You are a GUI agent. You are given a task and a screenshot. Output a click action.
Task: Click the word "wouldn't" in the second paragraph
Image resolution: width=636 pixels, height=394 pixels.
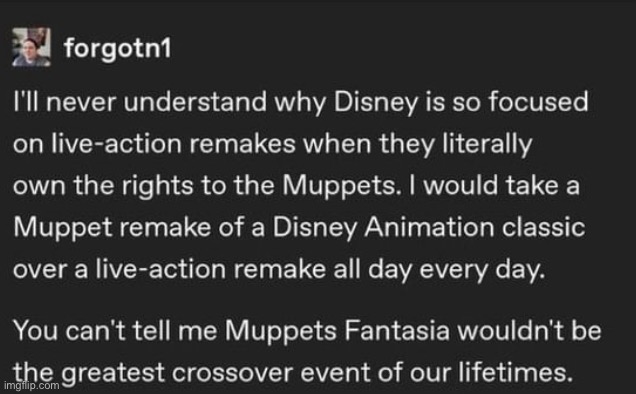(x=511, y=330)
